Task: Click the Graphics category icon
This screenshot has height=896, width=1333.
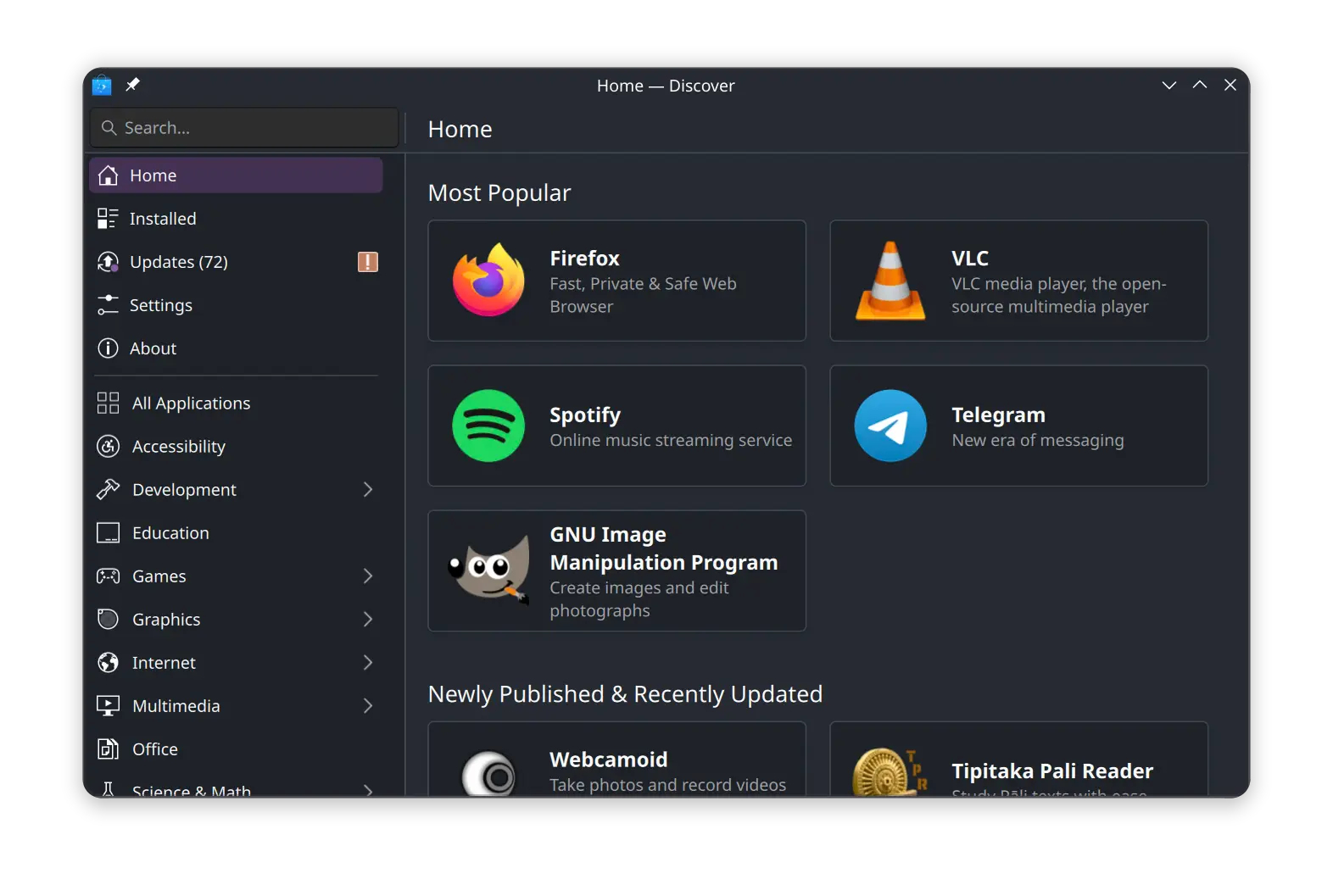Action: (x=108, y=619)
